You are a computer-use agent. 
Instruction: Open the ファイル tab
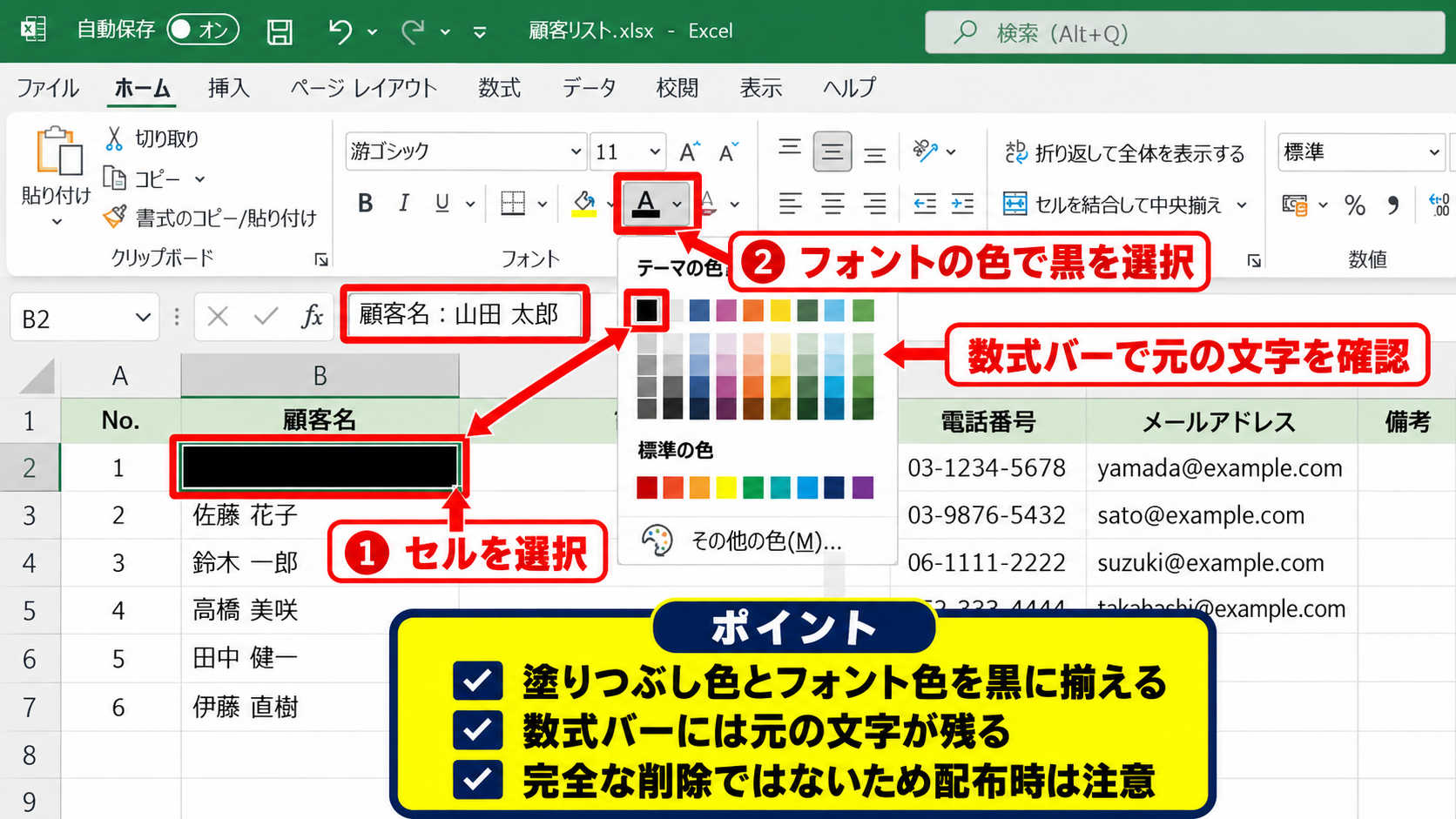(x=47, y=88)
